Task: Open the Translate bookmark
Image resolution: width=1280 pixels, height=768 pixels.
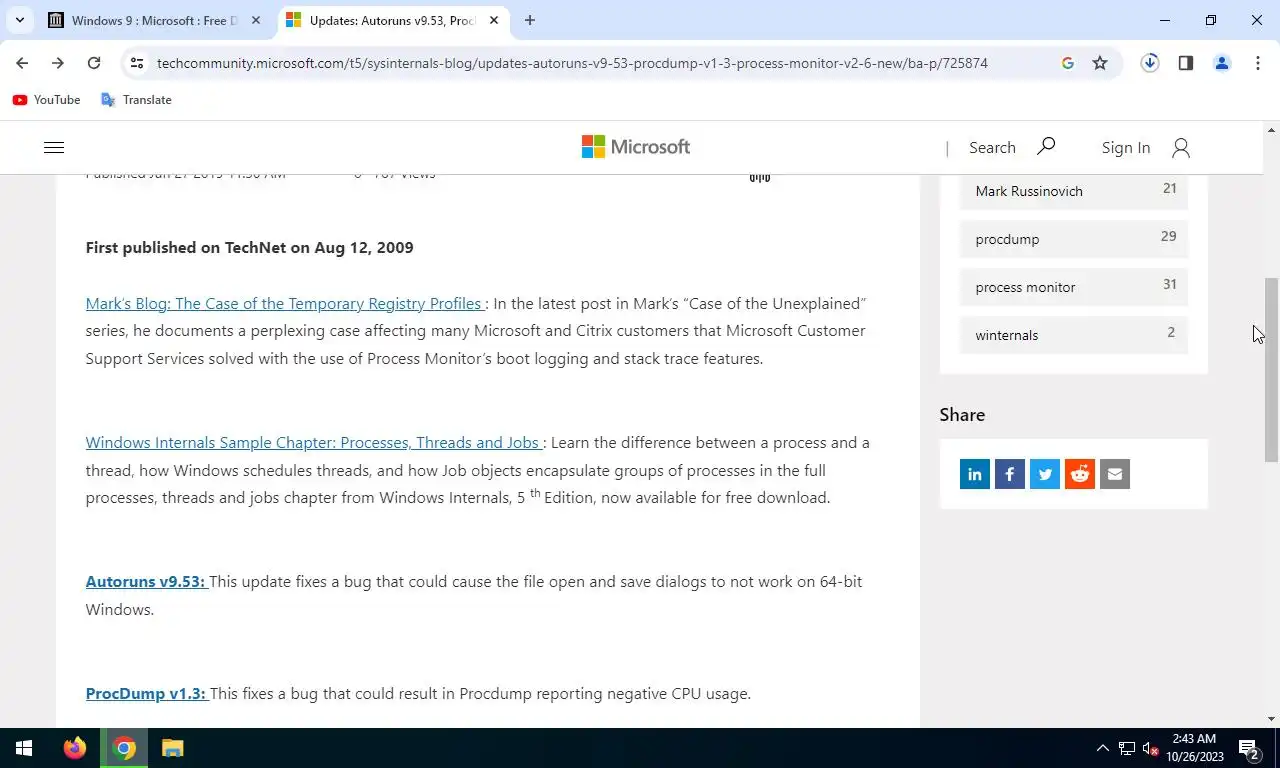Action: tap(136, 100)
